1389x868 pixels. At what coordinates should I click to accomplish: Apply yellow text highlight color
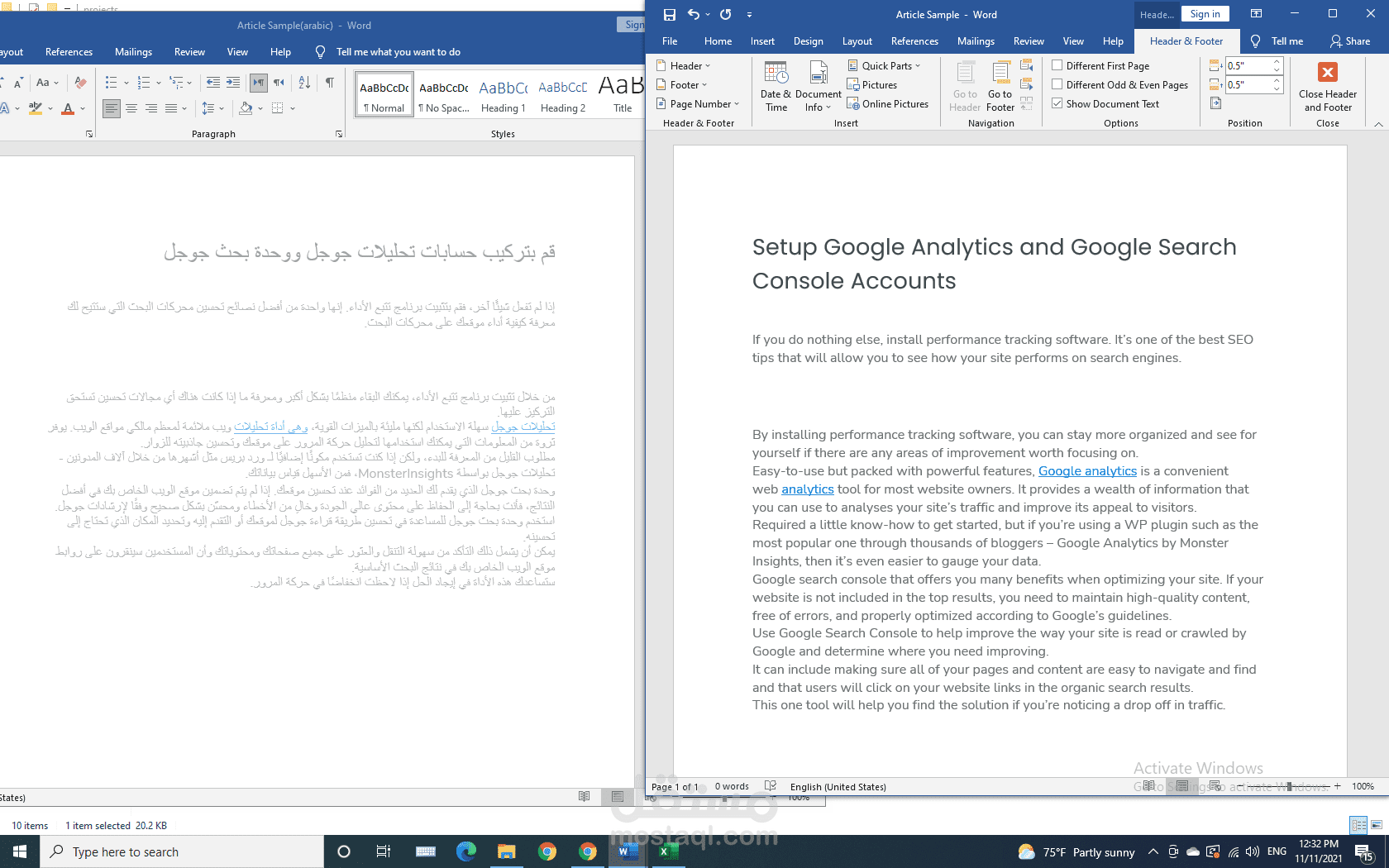point(36,107)
